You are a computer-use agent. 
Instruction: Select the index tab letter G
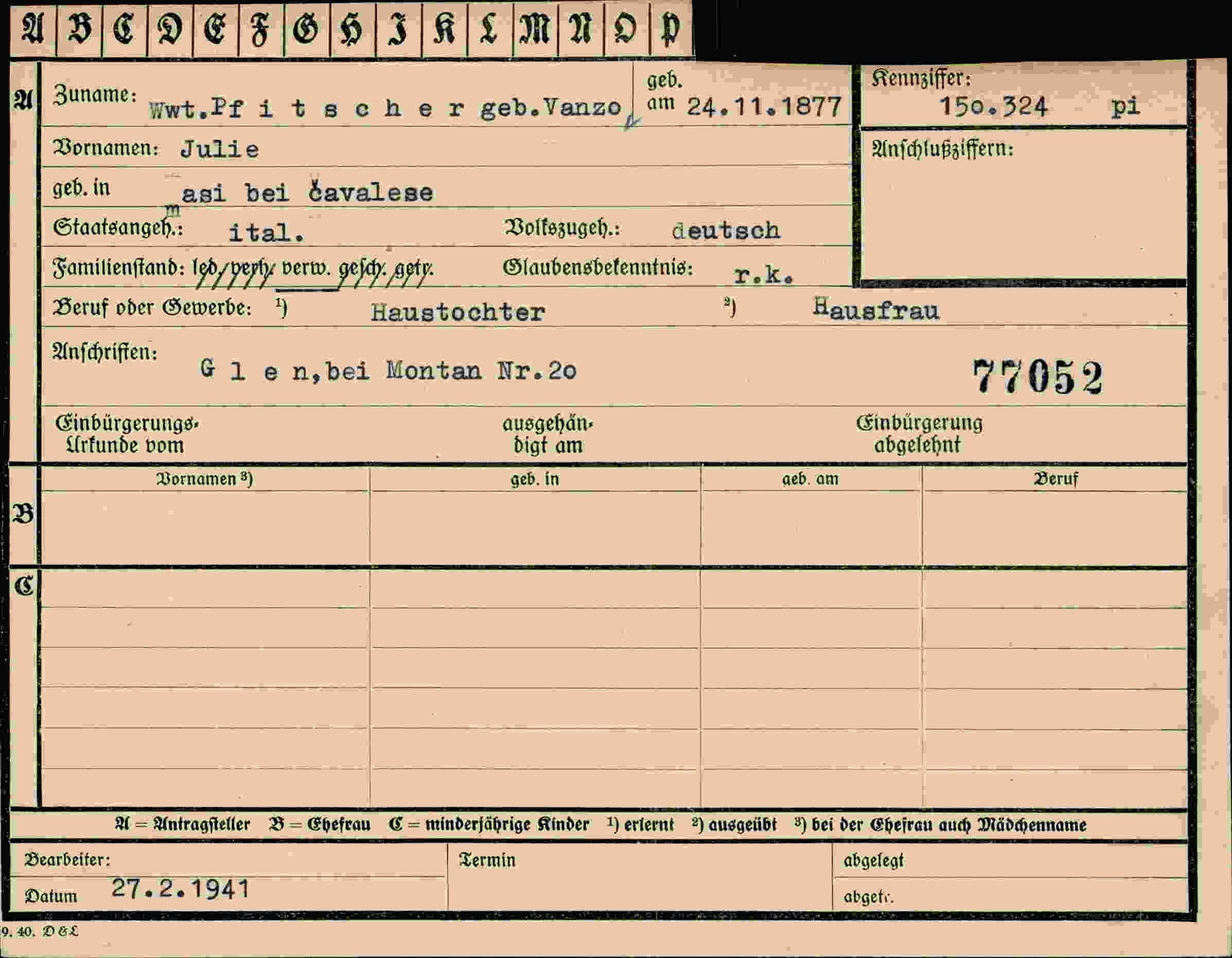tap(306, 28)
